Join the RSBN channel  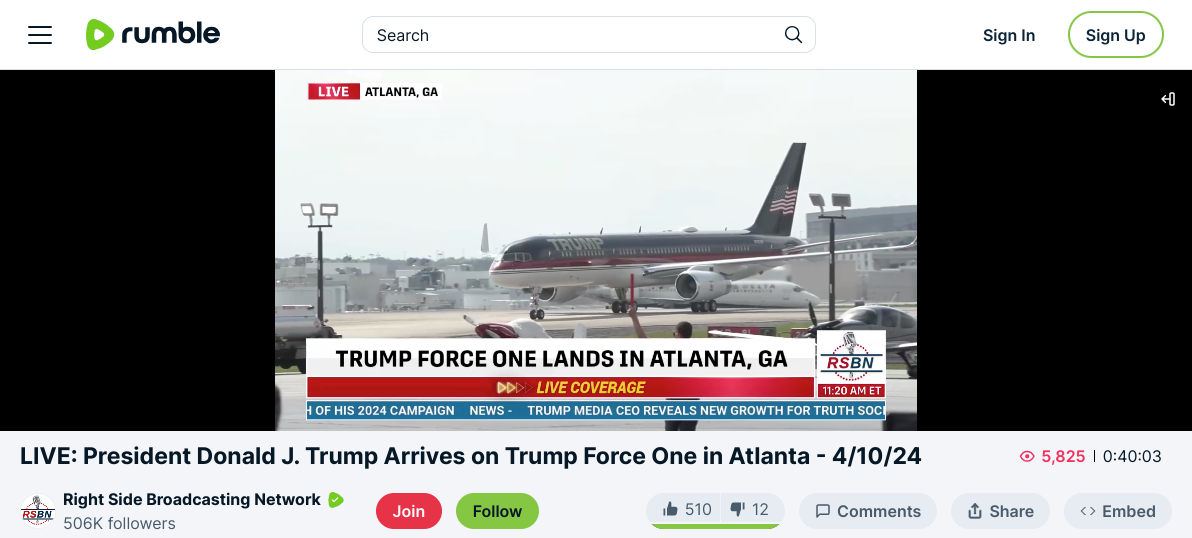pyautogui.click(x=408, y=511)
